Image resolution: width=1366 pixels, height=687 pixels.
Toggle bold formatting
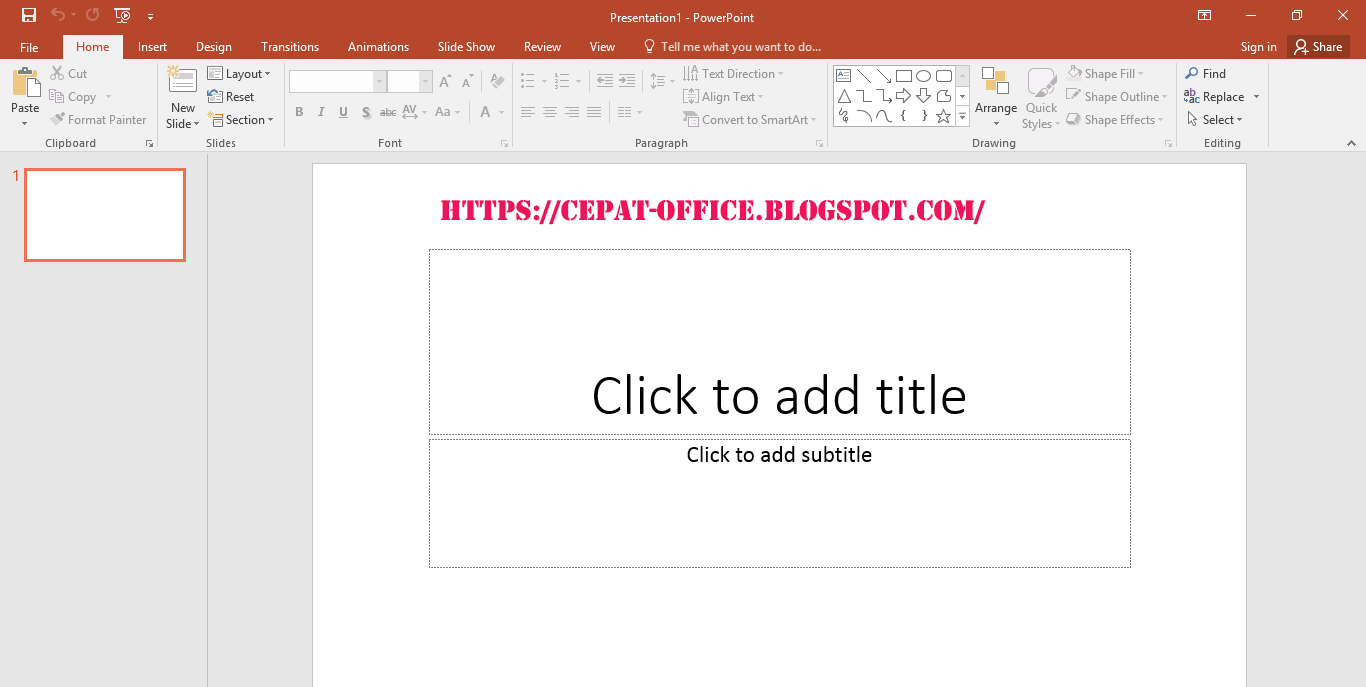299,111
